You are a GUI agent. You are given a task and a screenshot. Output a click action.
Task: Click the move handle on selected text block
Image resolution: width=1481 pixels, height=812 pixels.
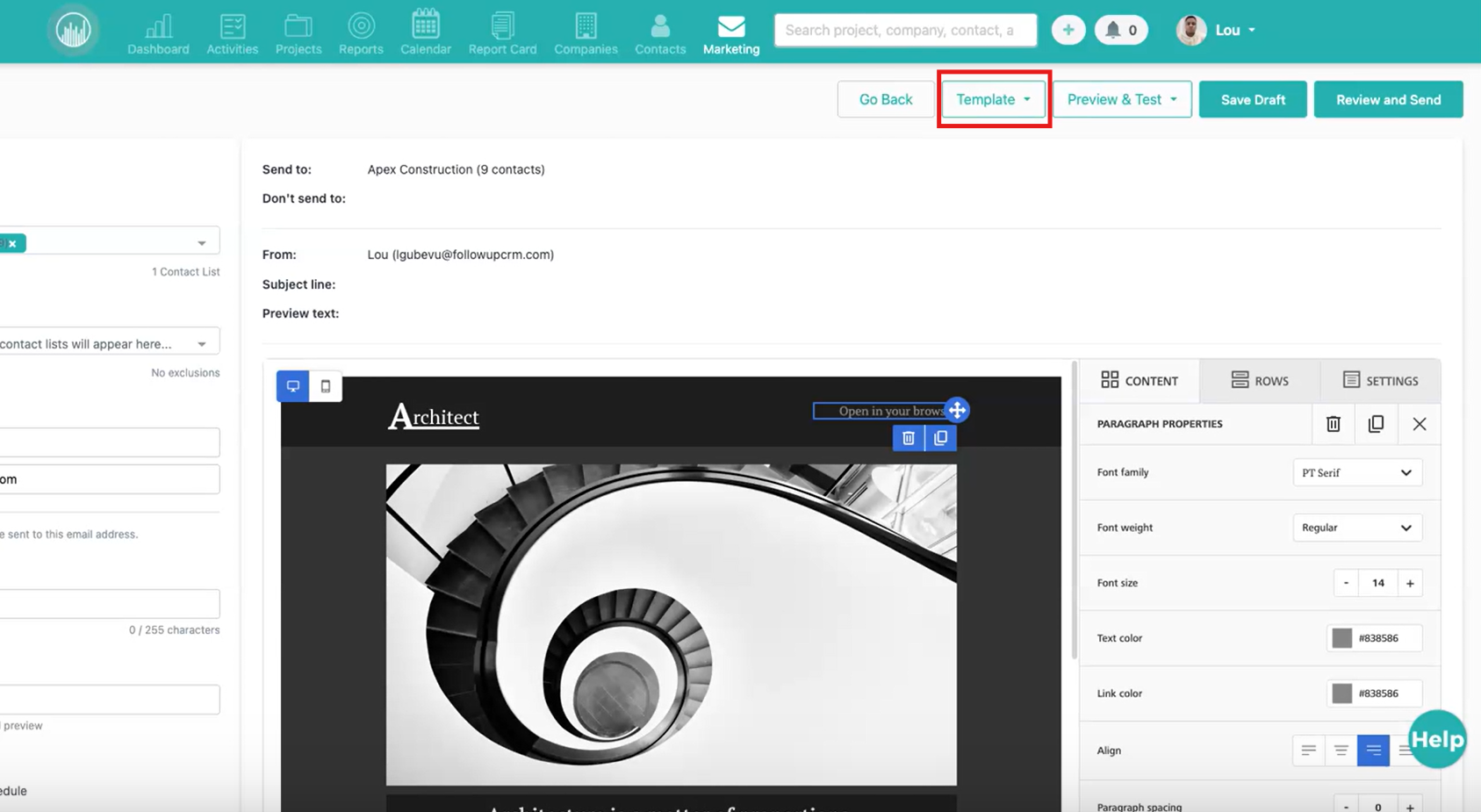tap(957, 410)
